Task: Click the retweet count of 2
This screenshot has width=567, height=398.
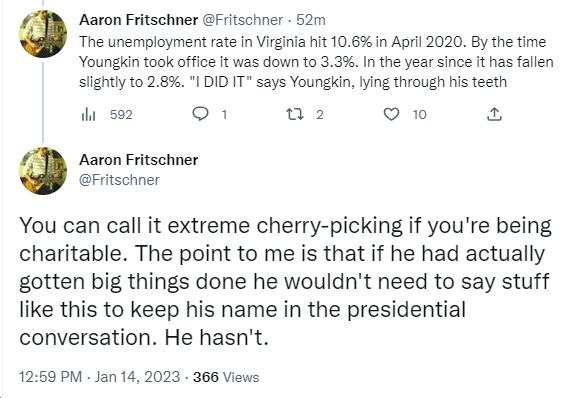Action: pos(320,115)
